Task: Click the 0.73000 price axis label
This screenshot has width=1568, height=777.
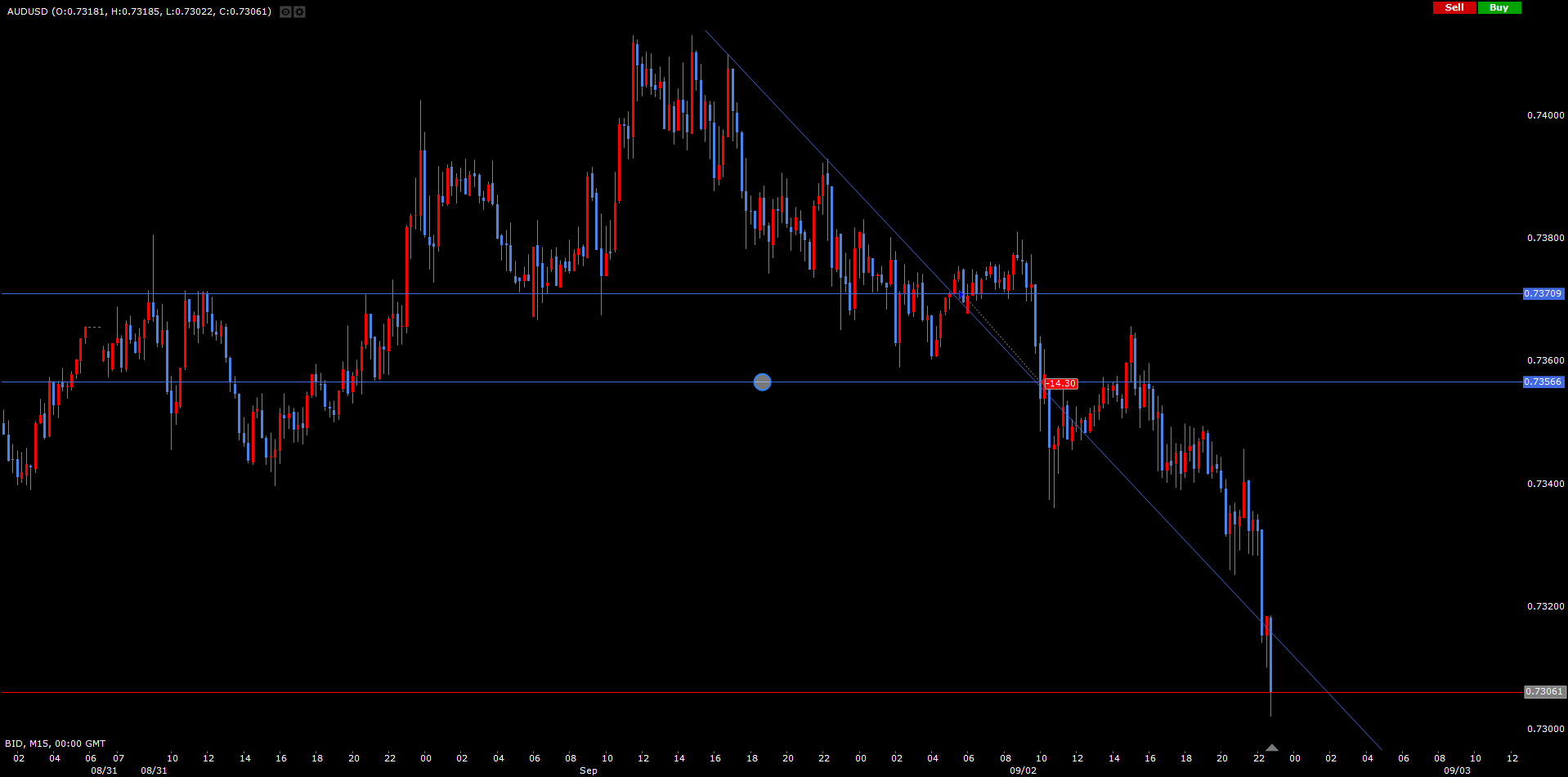Action: (1545, 729)
